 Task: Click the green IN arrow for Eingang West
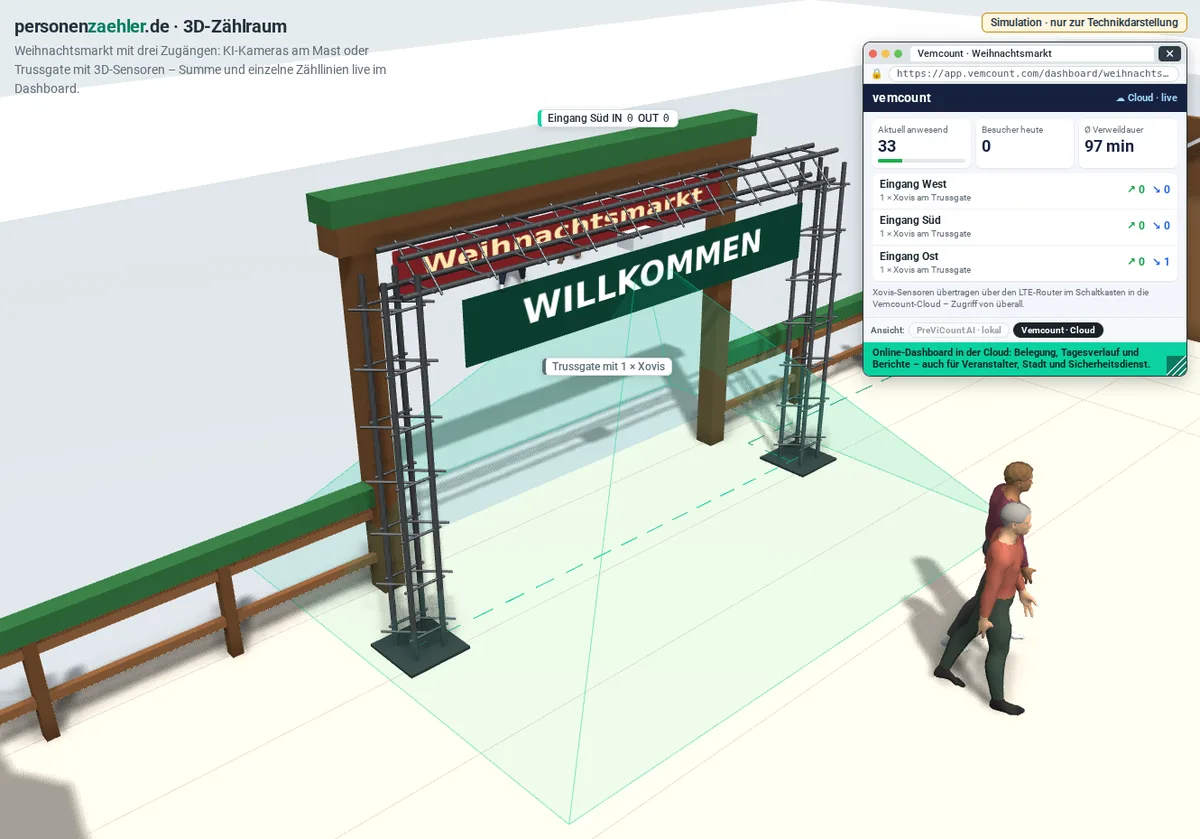1135,189
